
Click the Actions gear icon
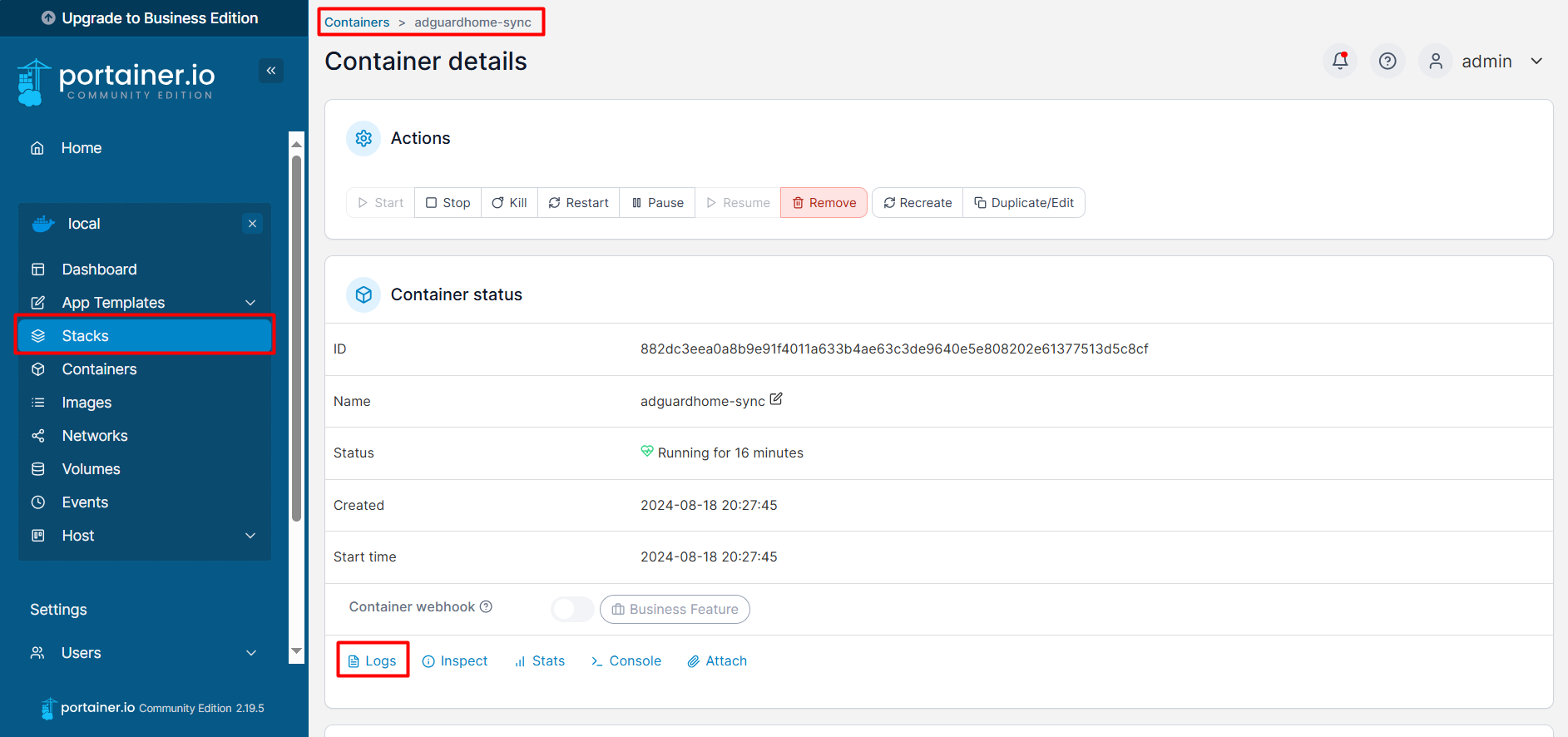pos(364,138)
